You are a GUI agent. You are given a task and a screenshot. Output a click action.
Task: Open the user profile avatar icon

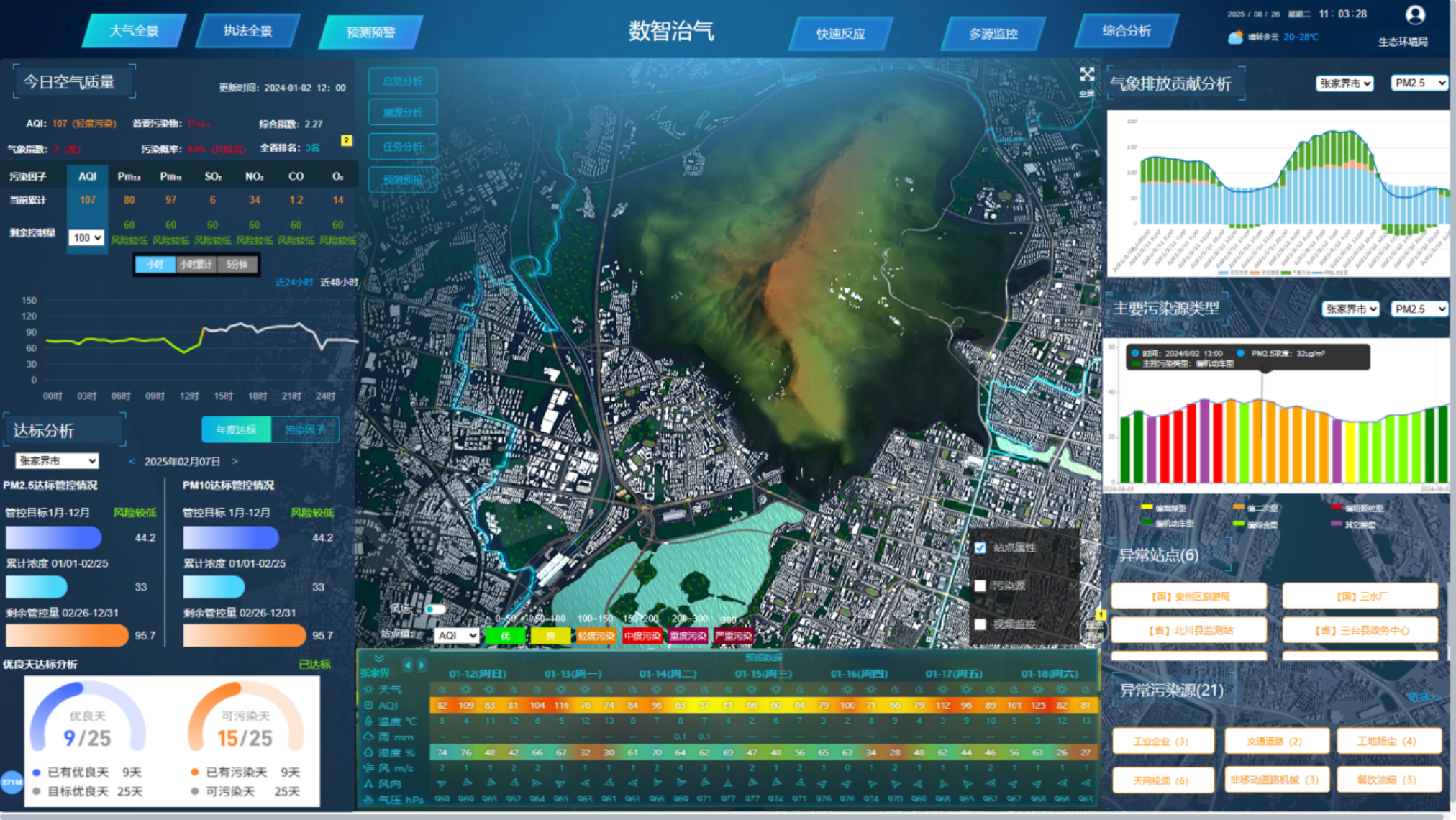click(x=1415, y=15)
